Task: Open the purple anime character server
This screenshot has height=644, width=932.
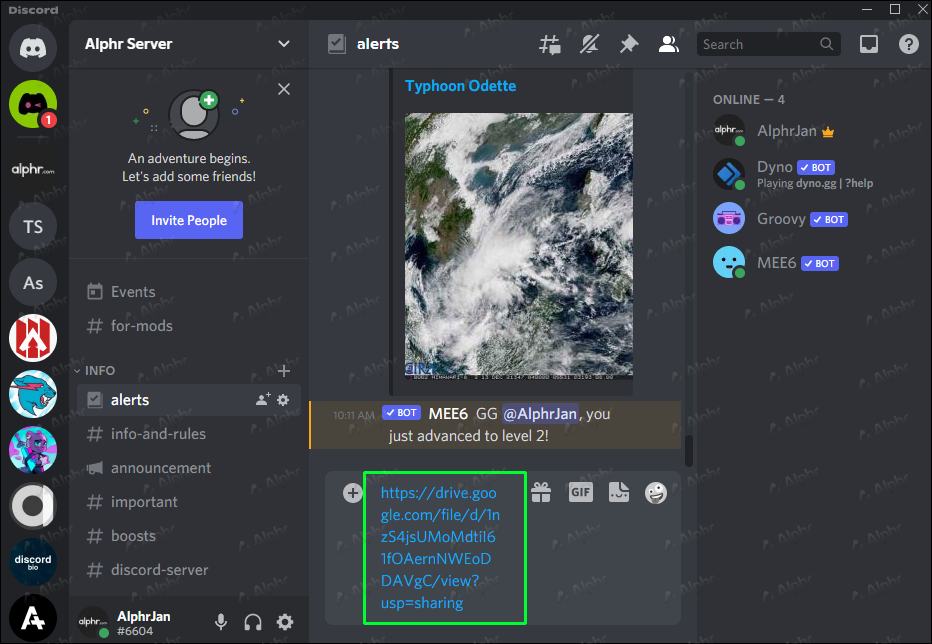Action: pos(33,450)
